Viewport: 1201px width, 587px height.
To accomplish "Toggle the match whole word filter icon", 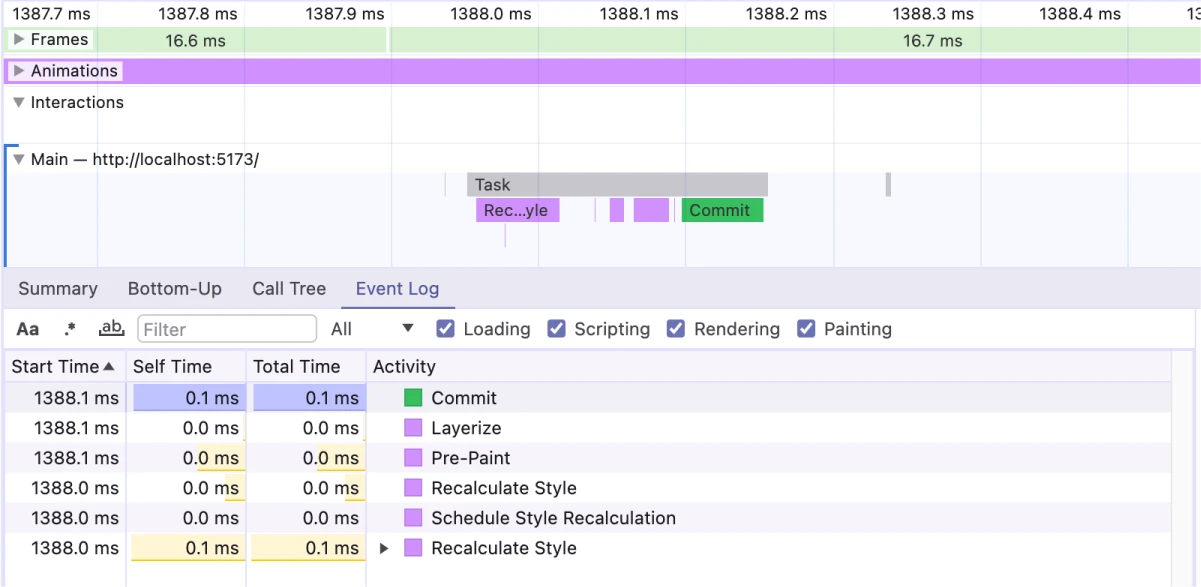I will (111, 329).
